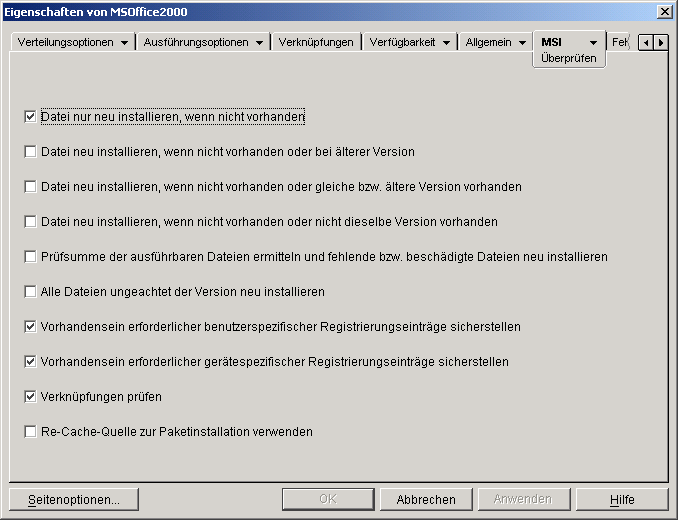The image size is (678, 520).
Task: Select the MSI tab label
Action: (x=551, y=42)
